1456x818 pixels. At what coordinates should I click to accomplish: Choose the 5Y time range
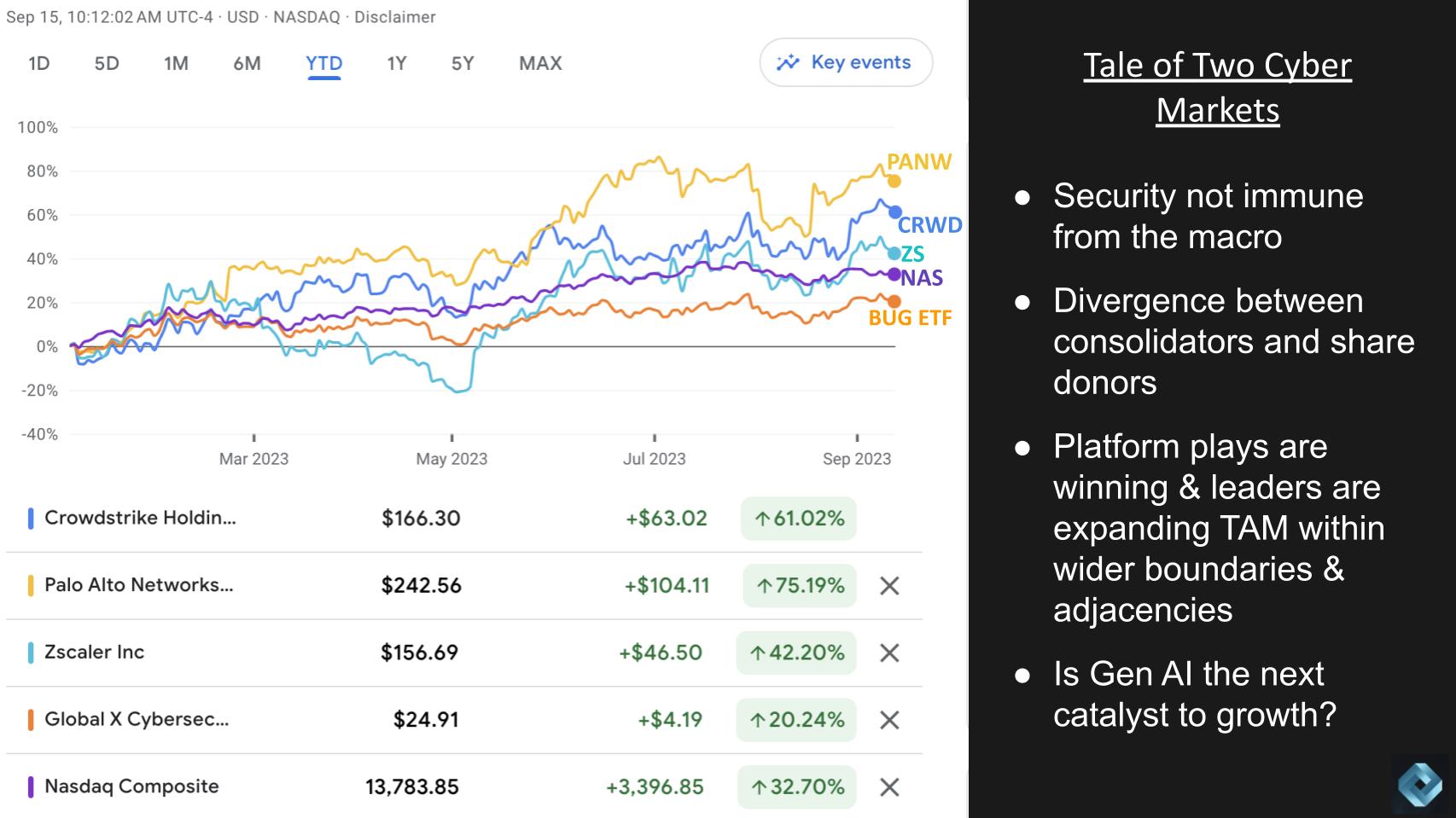(462, 63)
